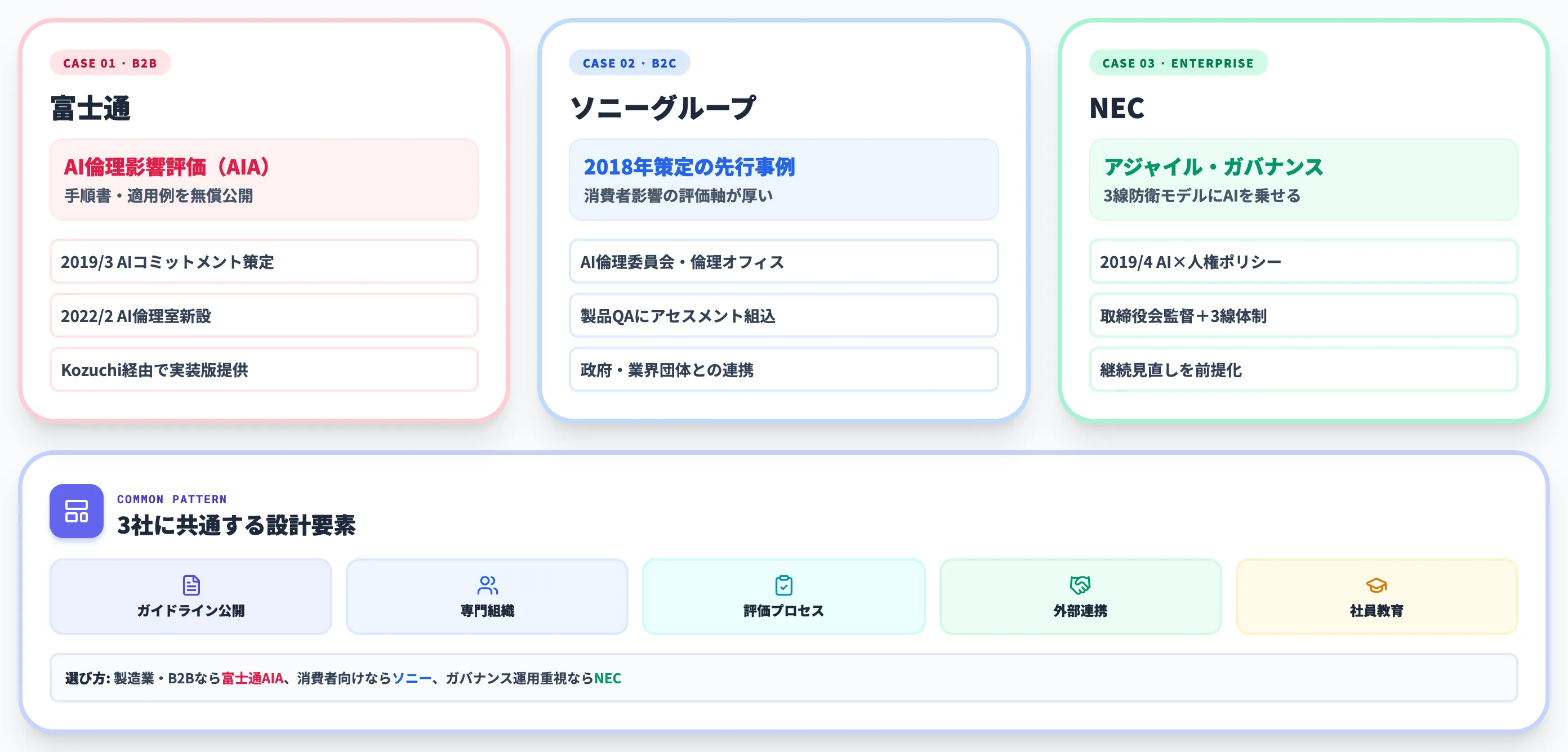This screenshot has height=752, width=1568.
Task: Click the handshake icon above 外部連携
Action: [1080, 585]
